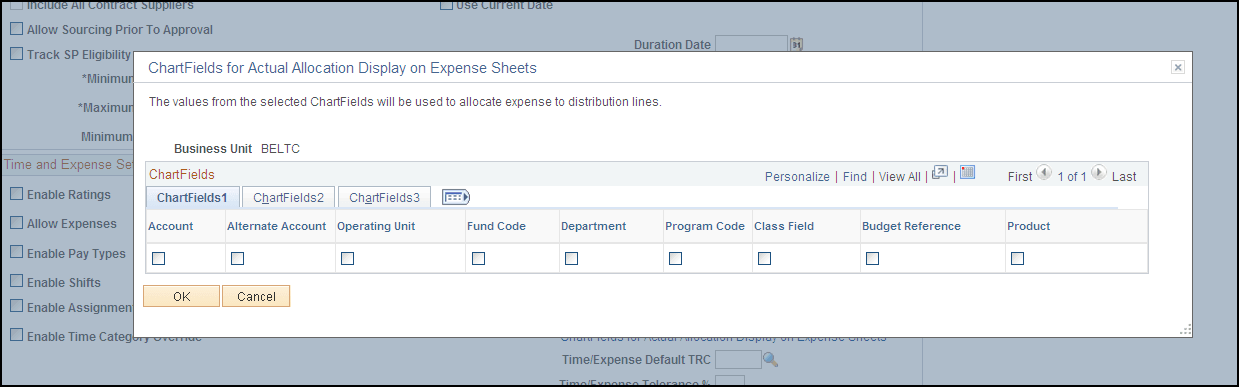Check the Product box
The image size is (1239, 387).
coord(1017,259)
